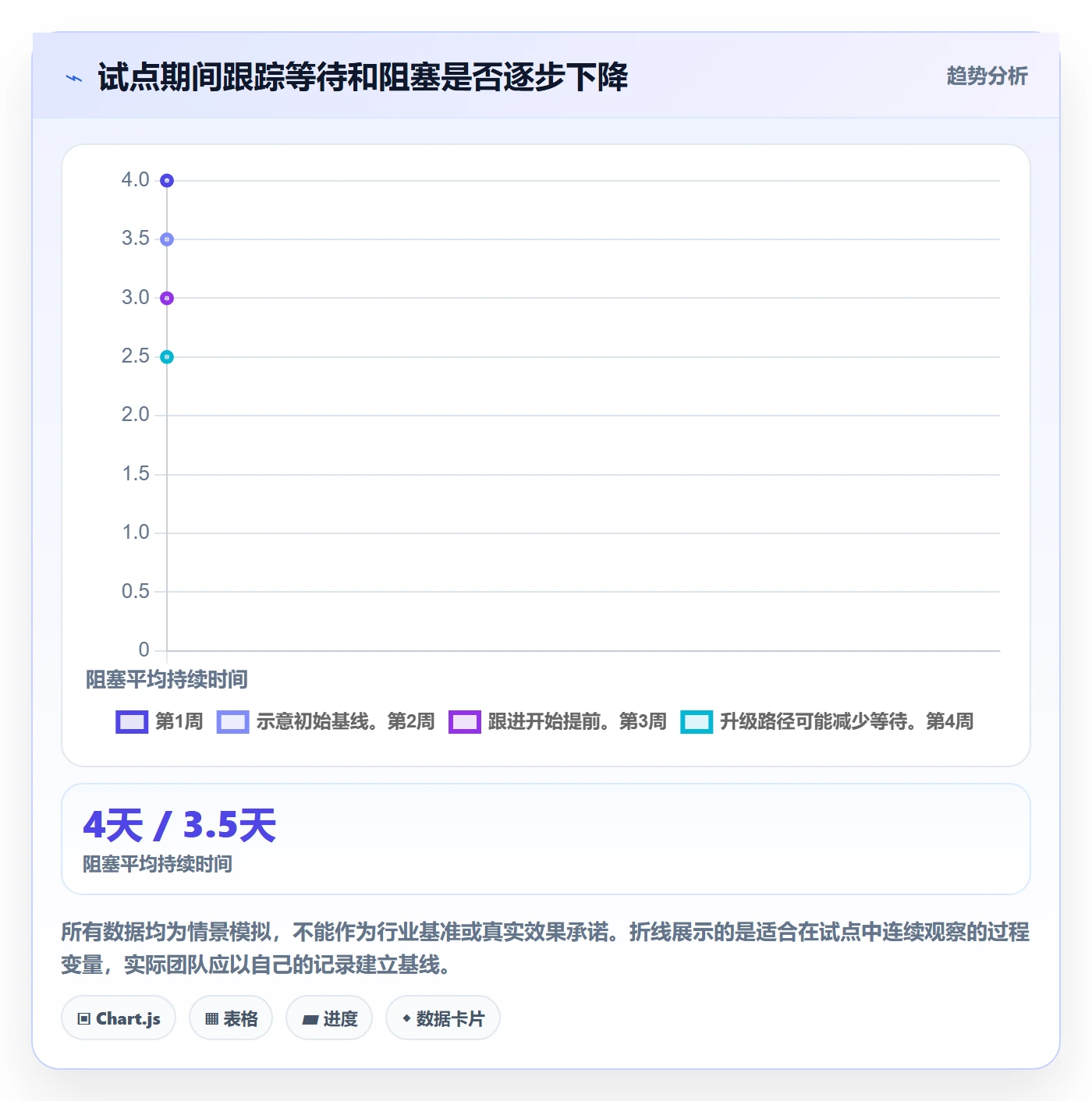Click the data point at 3.5

point(167,239)
